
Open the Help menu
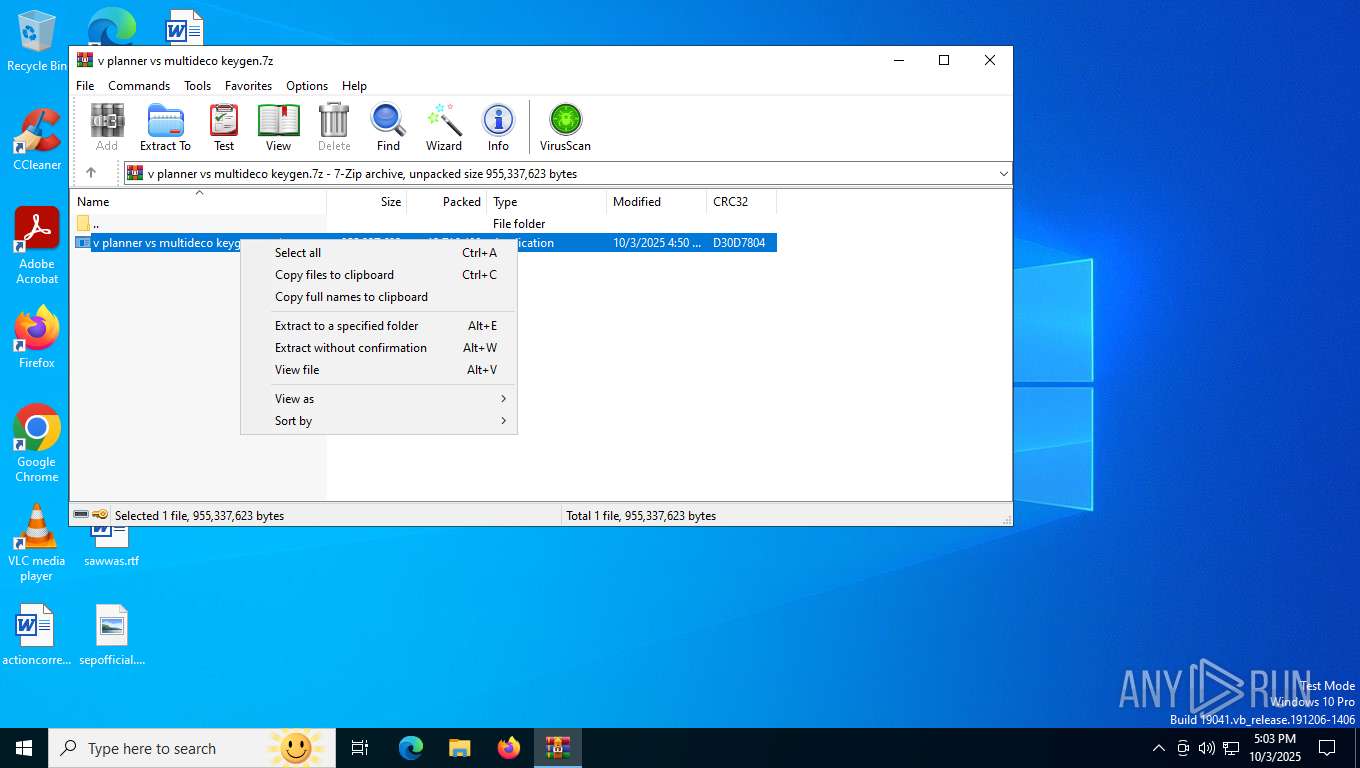pyautogui.click(x=354, y=86)
